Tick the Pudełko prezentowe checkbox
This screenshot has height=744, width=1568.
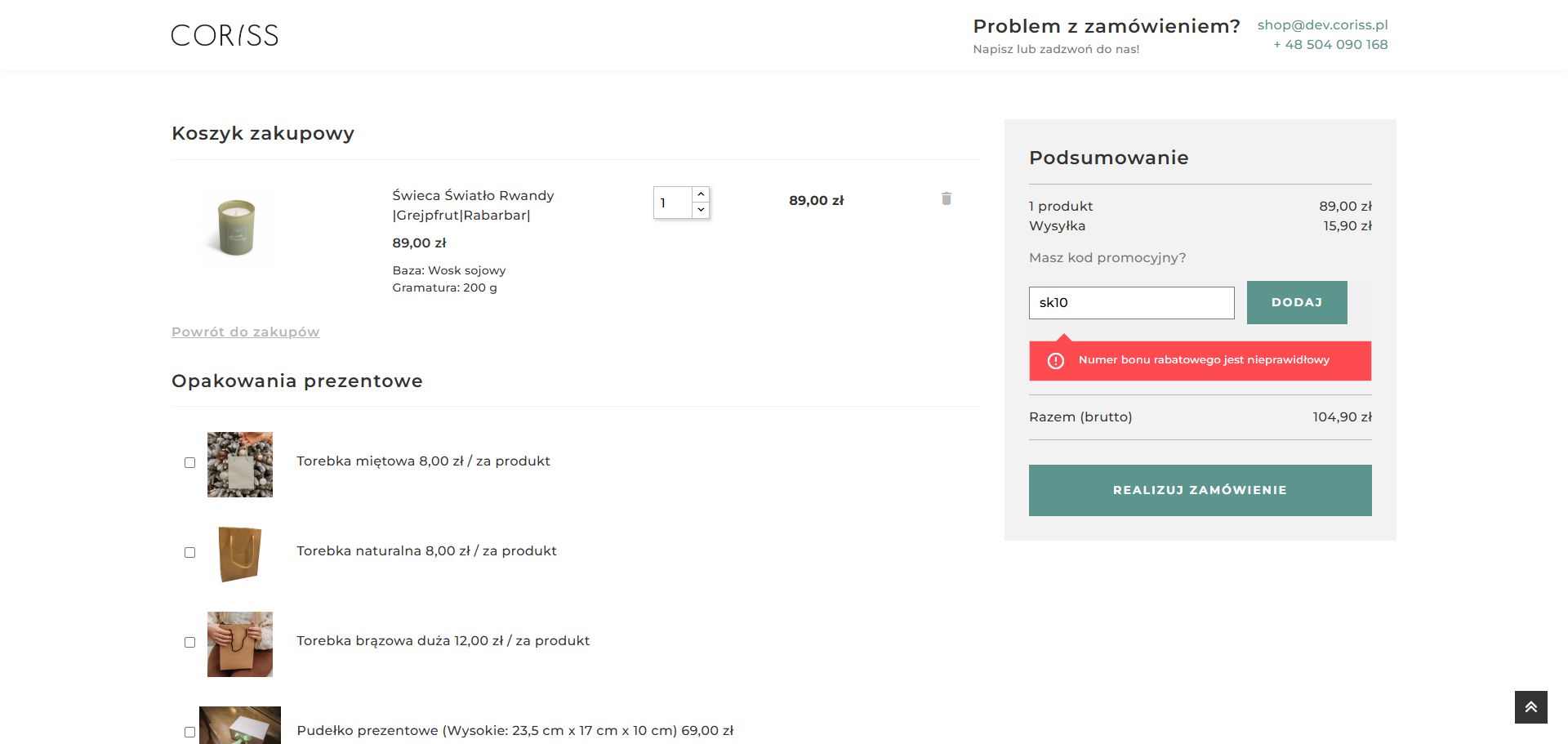click(x=190, y=733)
